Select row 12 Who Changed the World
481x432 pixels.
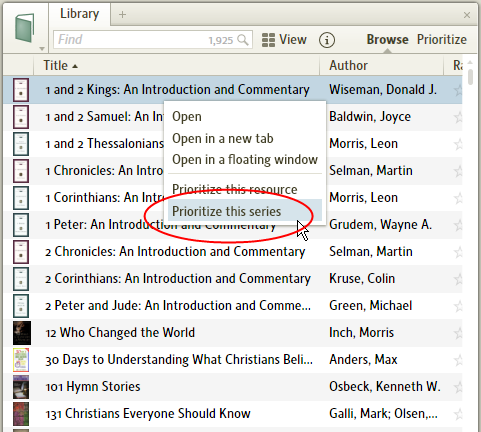[x=232, y=333]
